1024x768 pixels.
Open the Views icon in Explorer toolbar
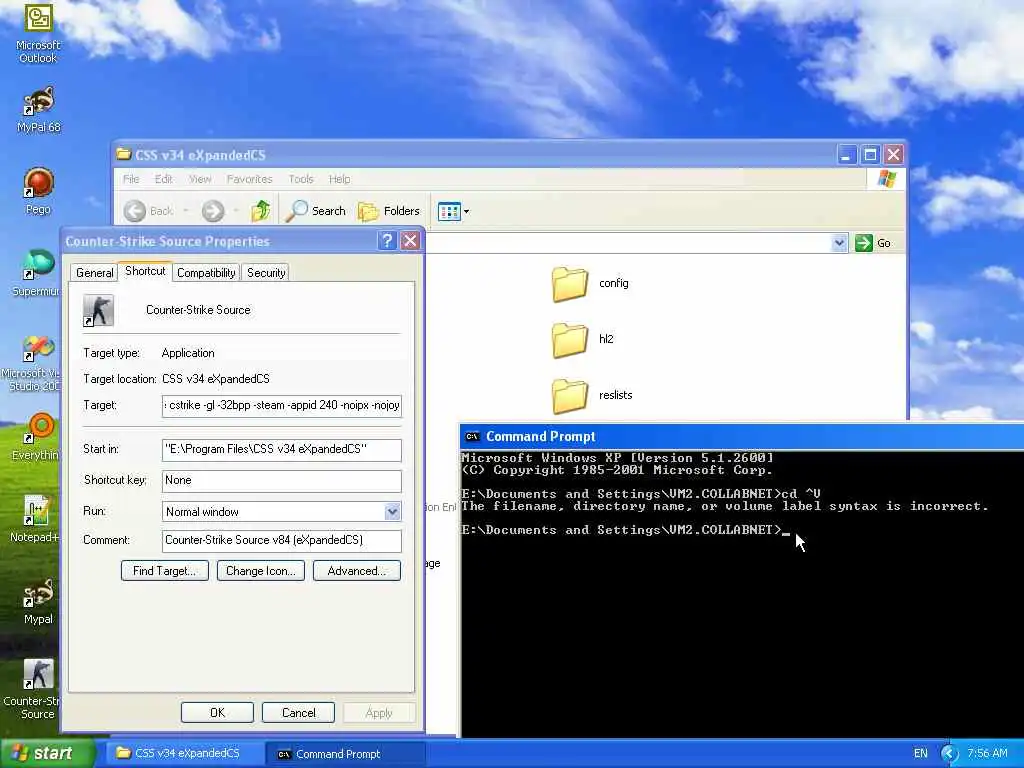[449, 211]
